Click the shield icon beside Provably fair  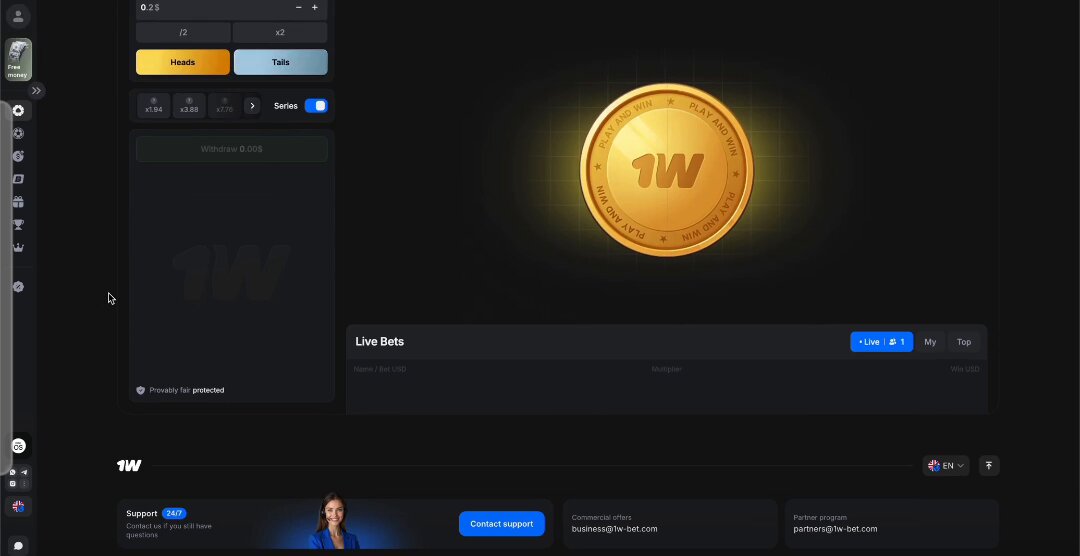141,390
